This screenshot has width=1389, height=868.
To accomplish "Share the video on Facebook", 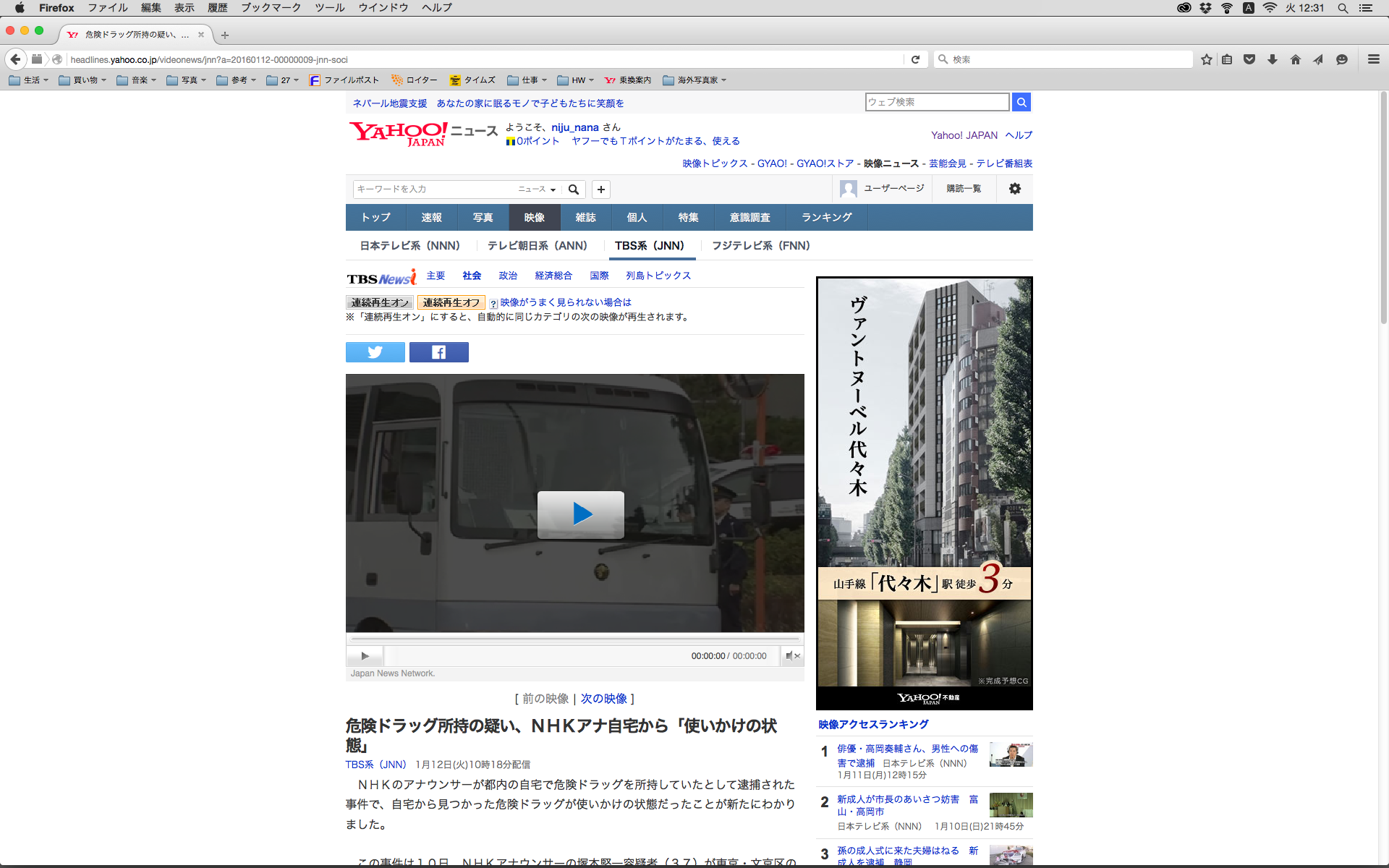I will (x=438, y=352).
